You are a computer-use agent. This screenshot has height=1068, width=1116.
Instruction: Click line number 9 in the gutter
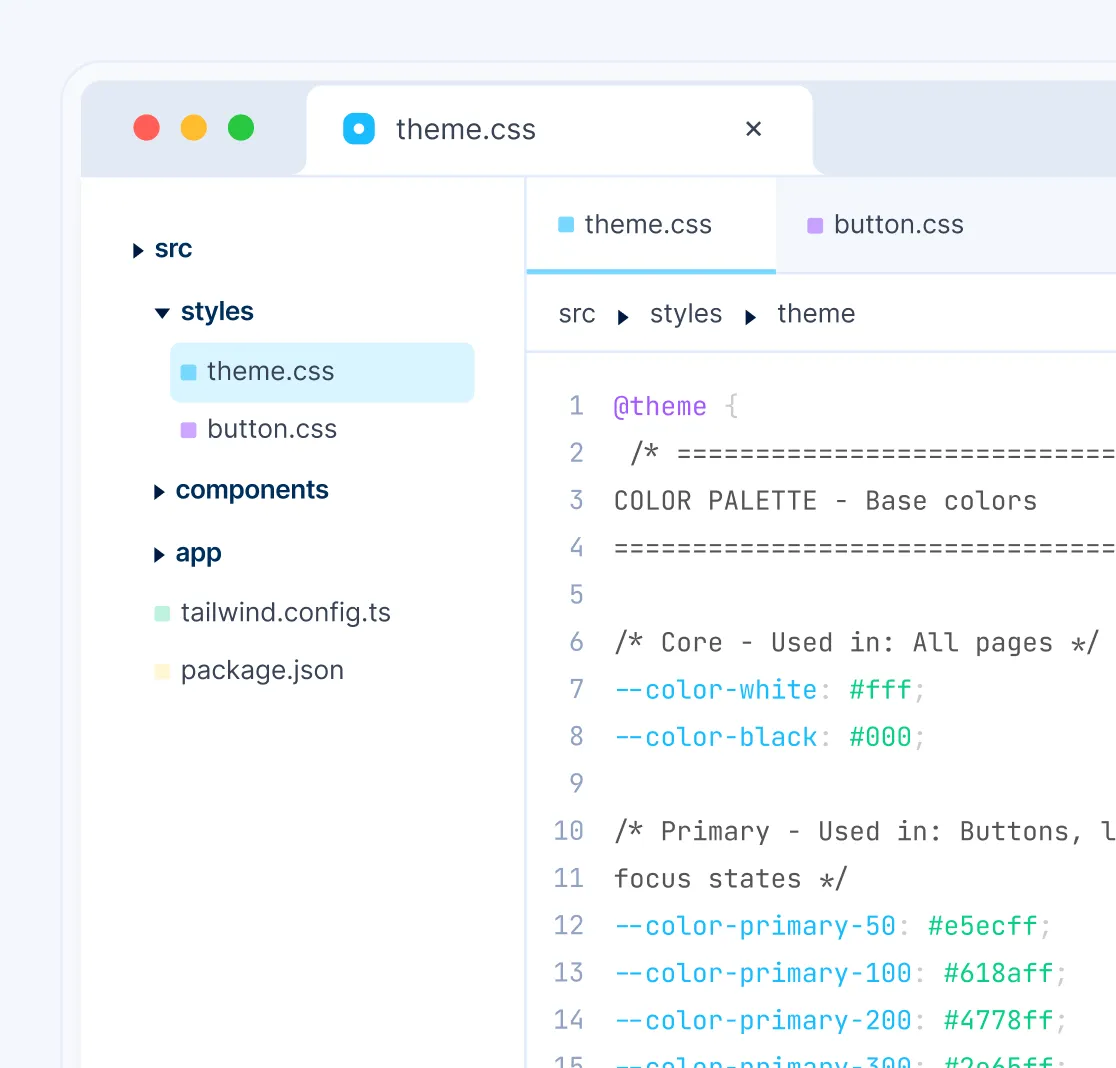[576, 783]
